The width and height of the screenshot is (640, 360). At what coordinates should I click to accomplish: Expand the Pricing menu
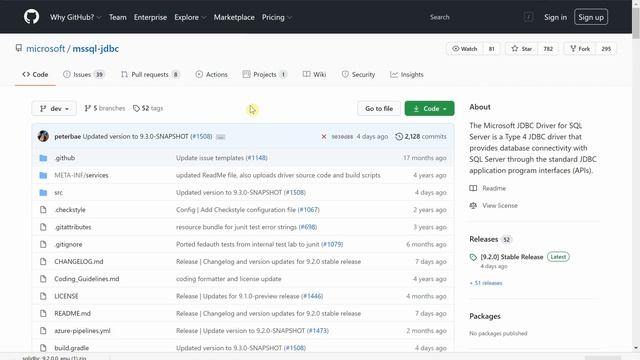pyautogui.click(x=276, y=17)
